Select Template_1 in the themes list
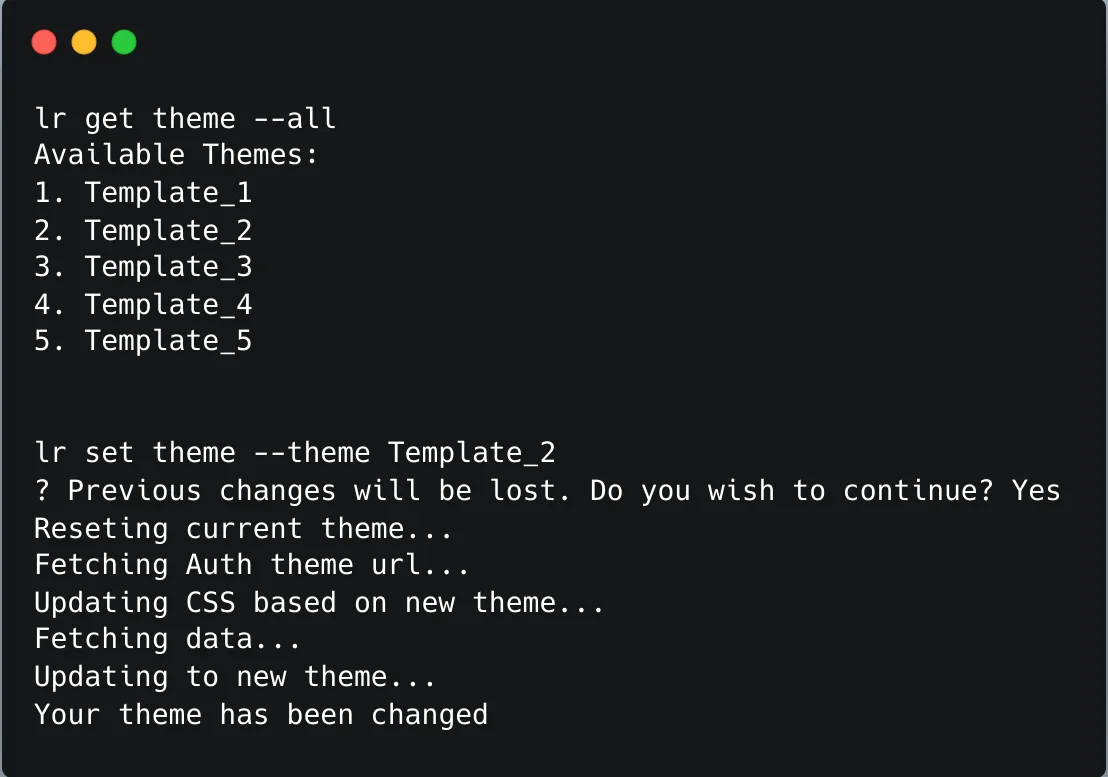 click(168, 193)
